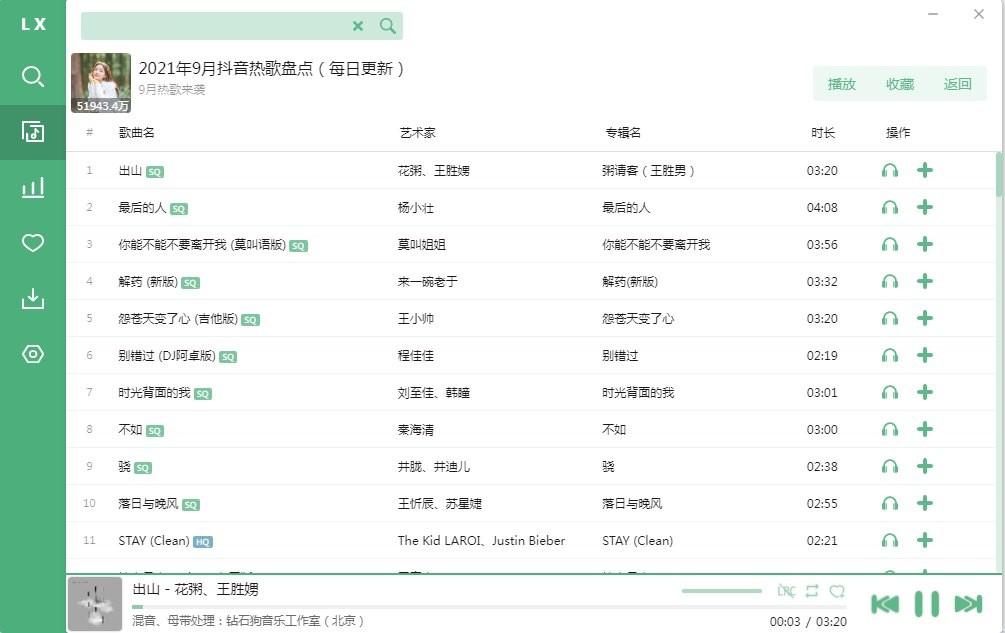Toggle desktop lyrics LRC icon
Viewport: 1005px width, 633px height.
point(786,591)
